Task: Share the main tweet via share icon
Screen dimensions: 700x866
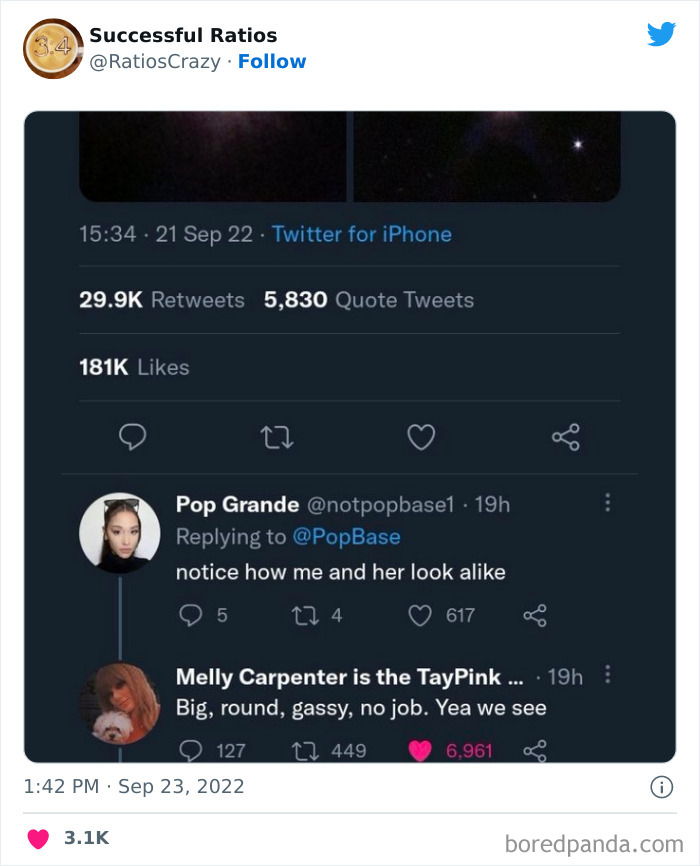Action: coord(565,437)
